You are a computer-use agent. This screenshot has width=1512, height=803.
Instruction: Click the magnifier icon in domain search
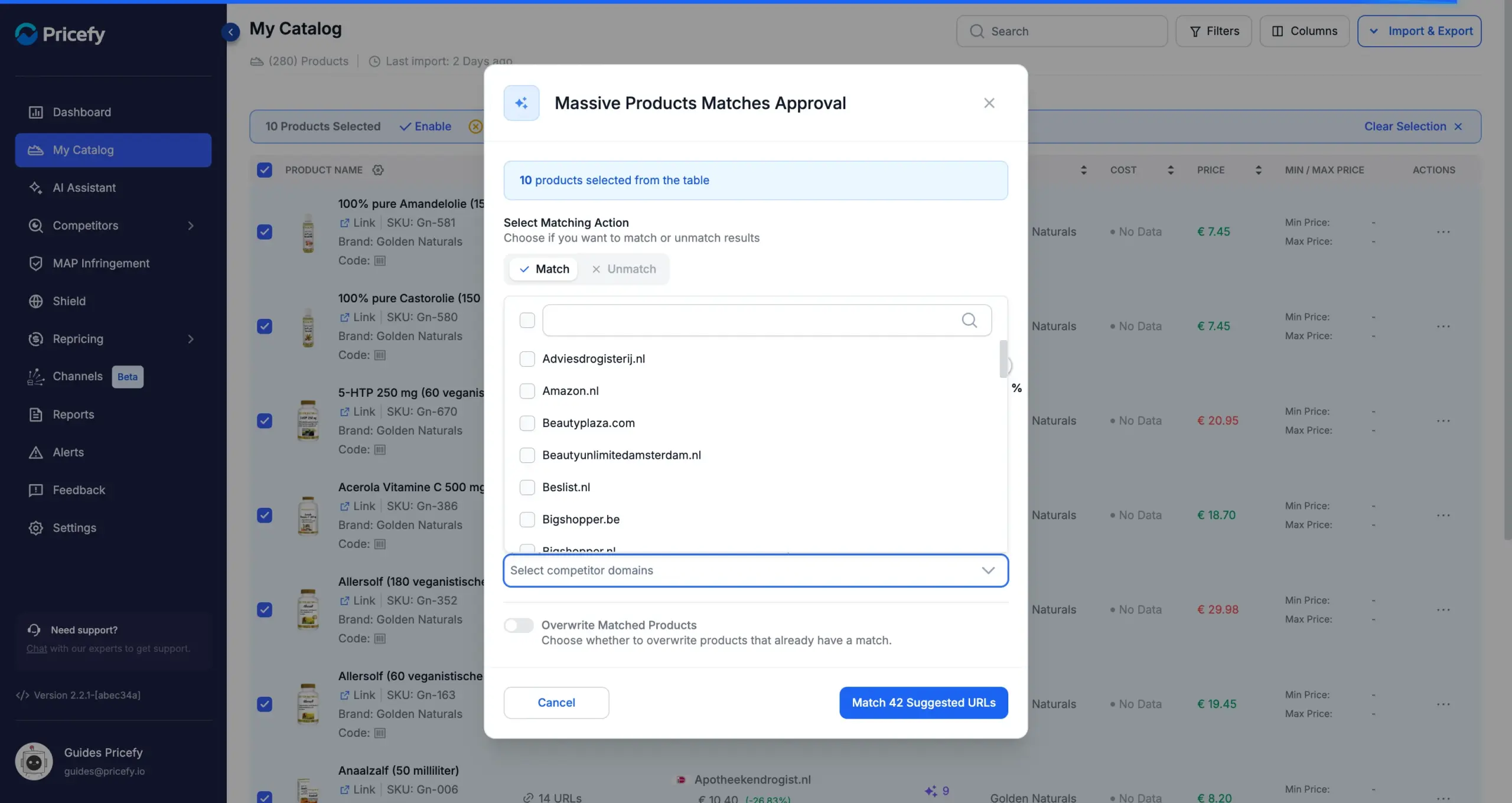point(969,321)
